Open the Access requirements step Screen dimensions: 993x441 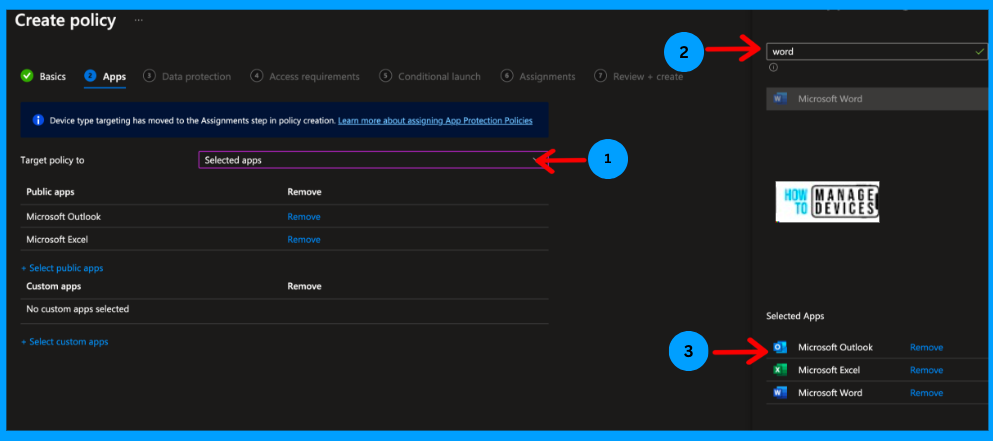point(313,76)
